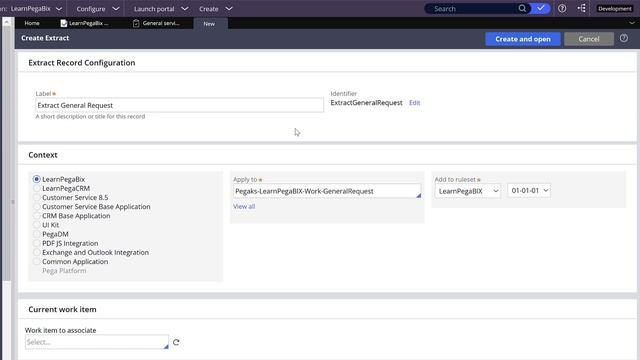This screenshot has height=360, width=640.
Task: Click the Development environment badge
Action: click(615, 9)
